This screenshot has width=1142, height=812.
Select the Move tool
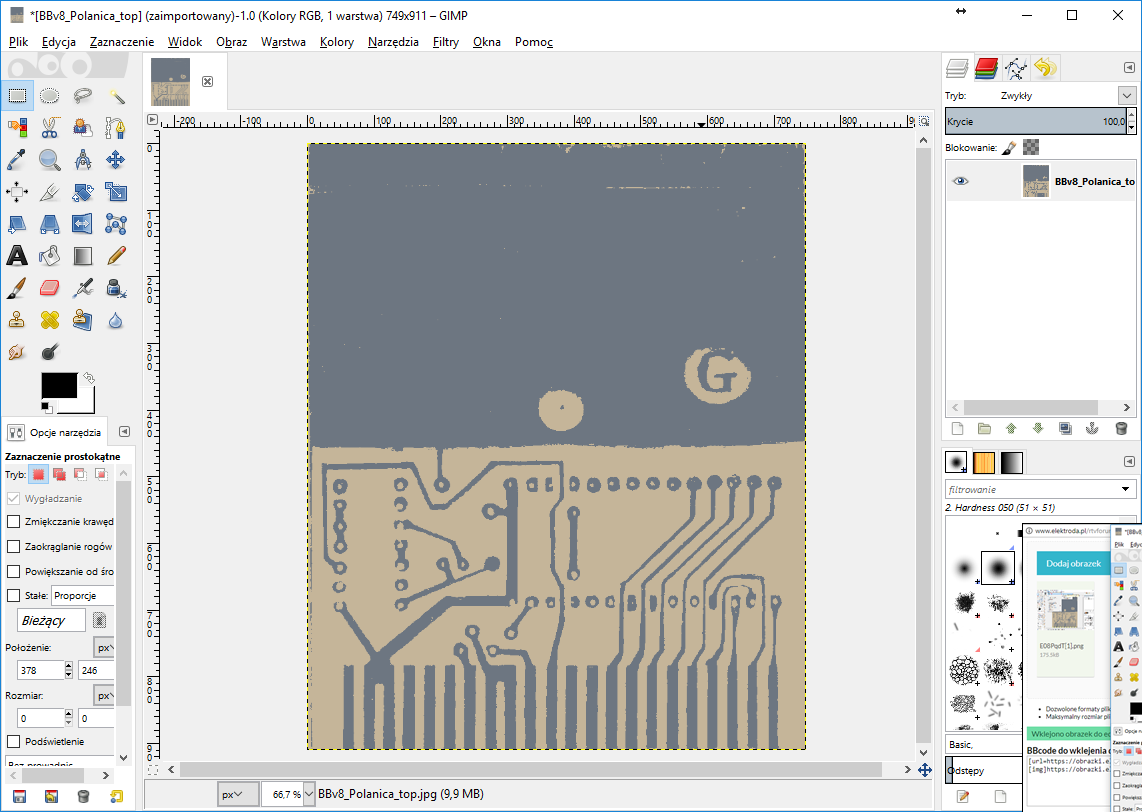tap(116, 159)
